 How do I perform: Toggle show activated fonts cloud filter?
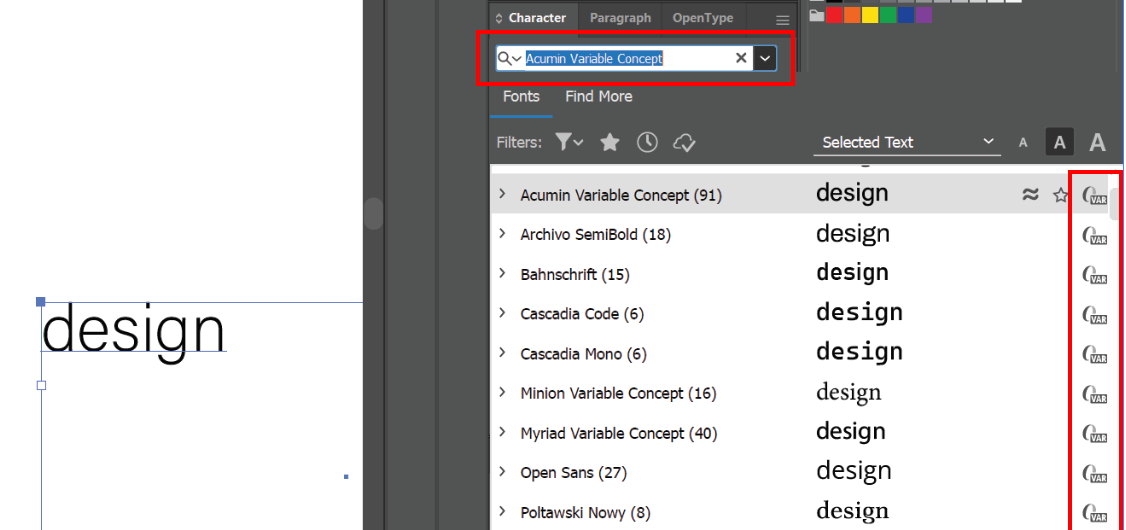pos(684,143)
